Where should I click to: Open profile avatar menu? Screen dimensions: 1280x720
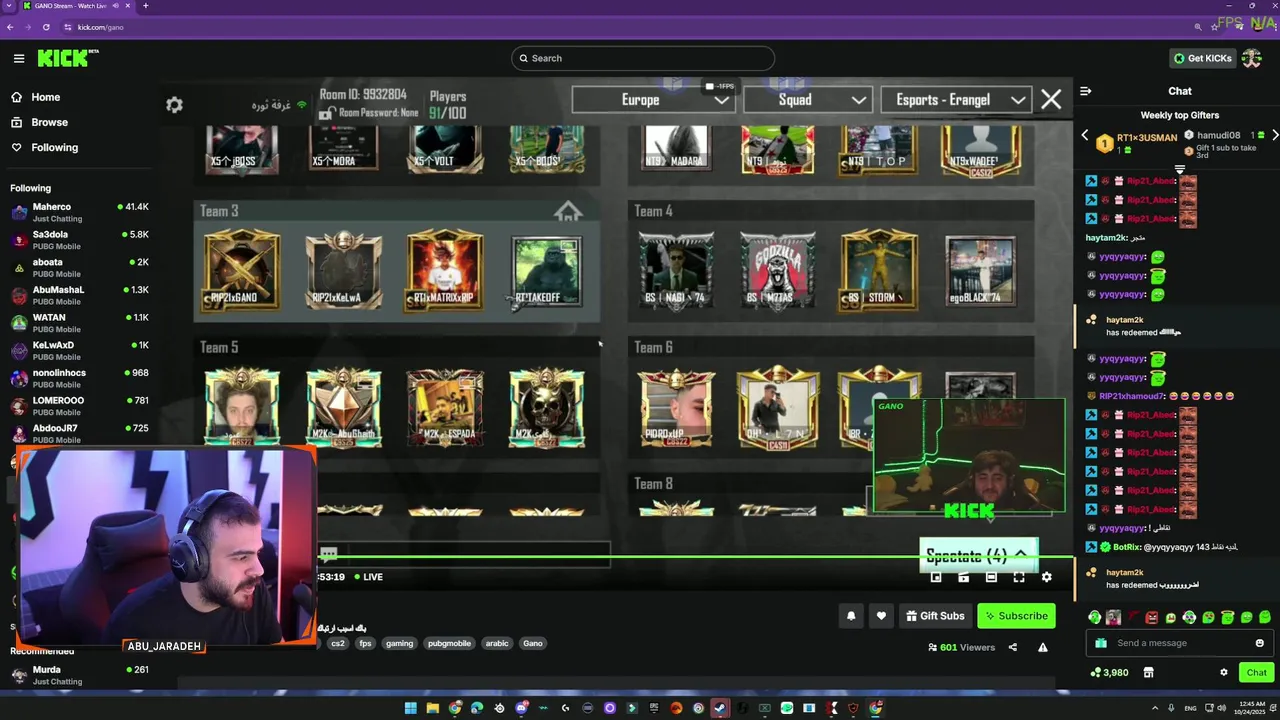(x=1252, y=58)
